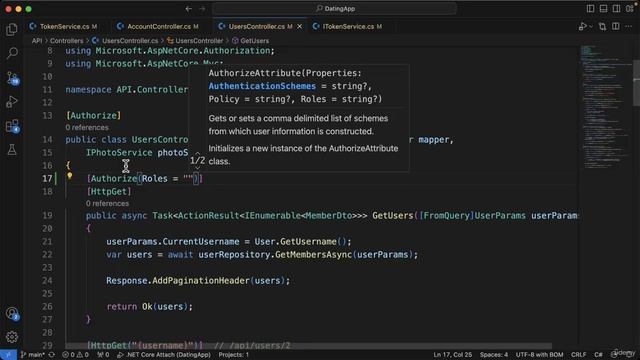The width and height of the screenshot is (640, 360).
Task: Split the editor to the right
Action: [616, 27]
